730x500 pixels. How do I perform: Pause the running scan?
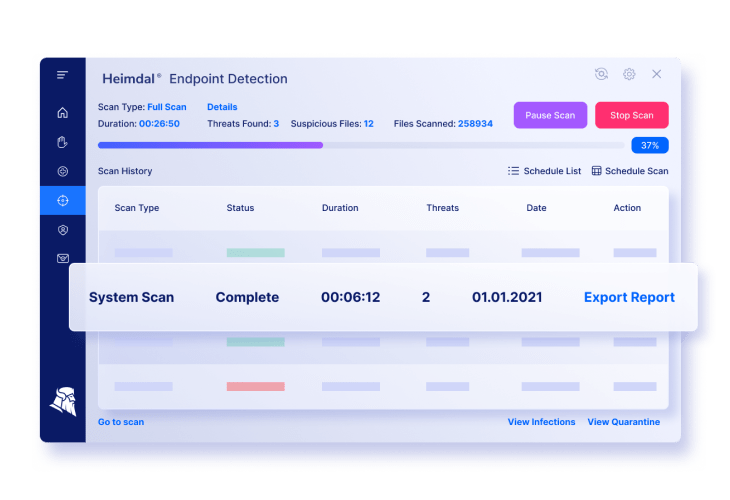[550, 115]
